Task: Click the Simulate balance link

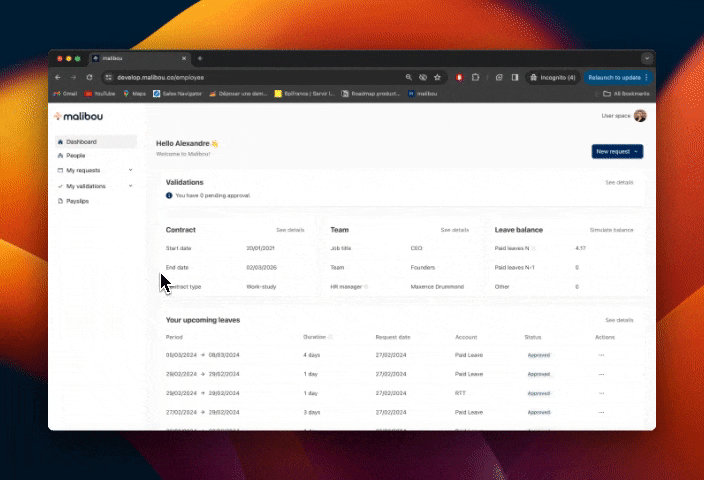Action: pos(611,230)
